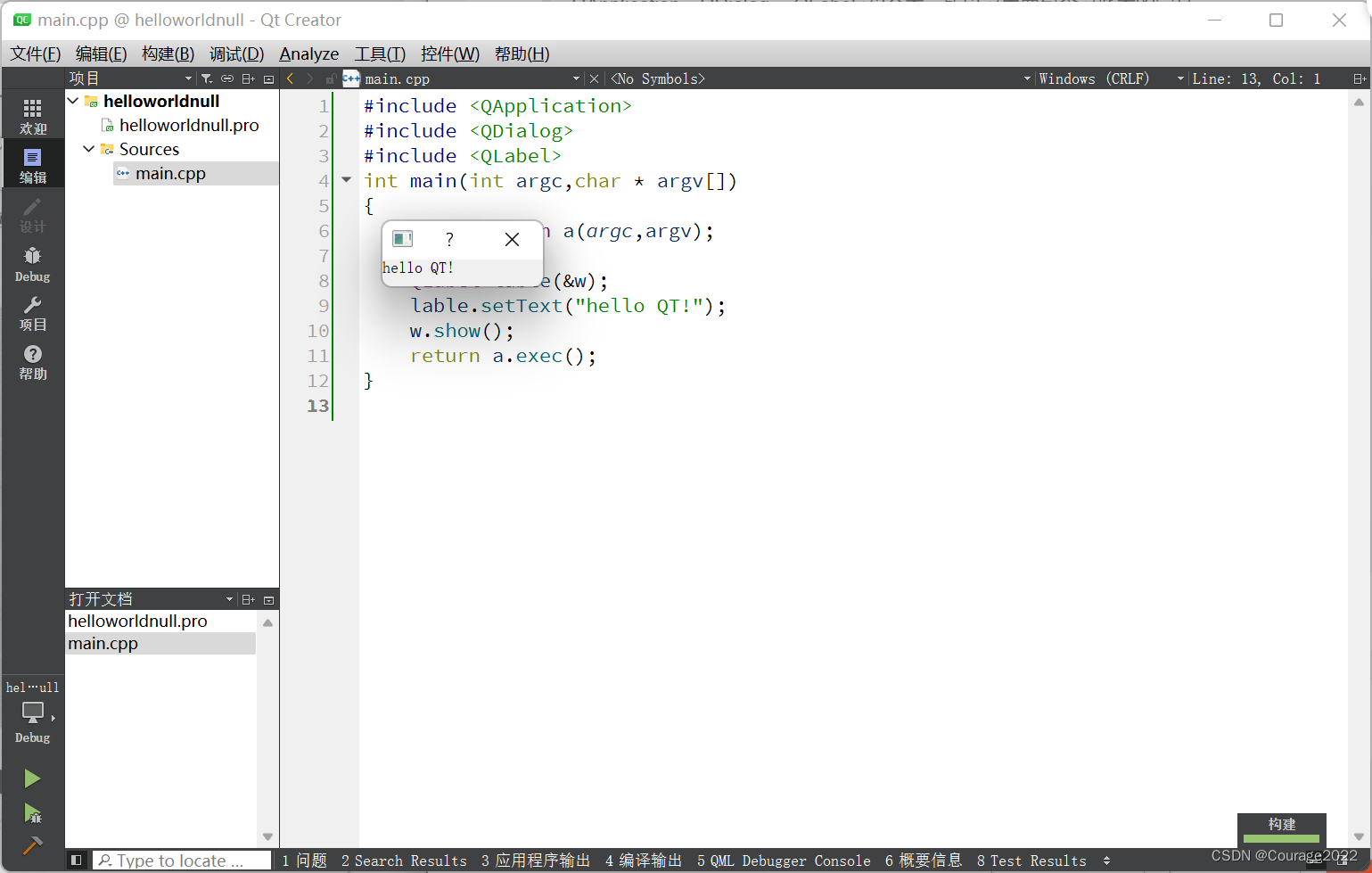This screenshot has width=1372, height=873.
Task: Select main.cpp in open documents list
Action: [x=103, y=643]
